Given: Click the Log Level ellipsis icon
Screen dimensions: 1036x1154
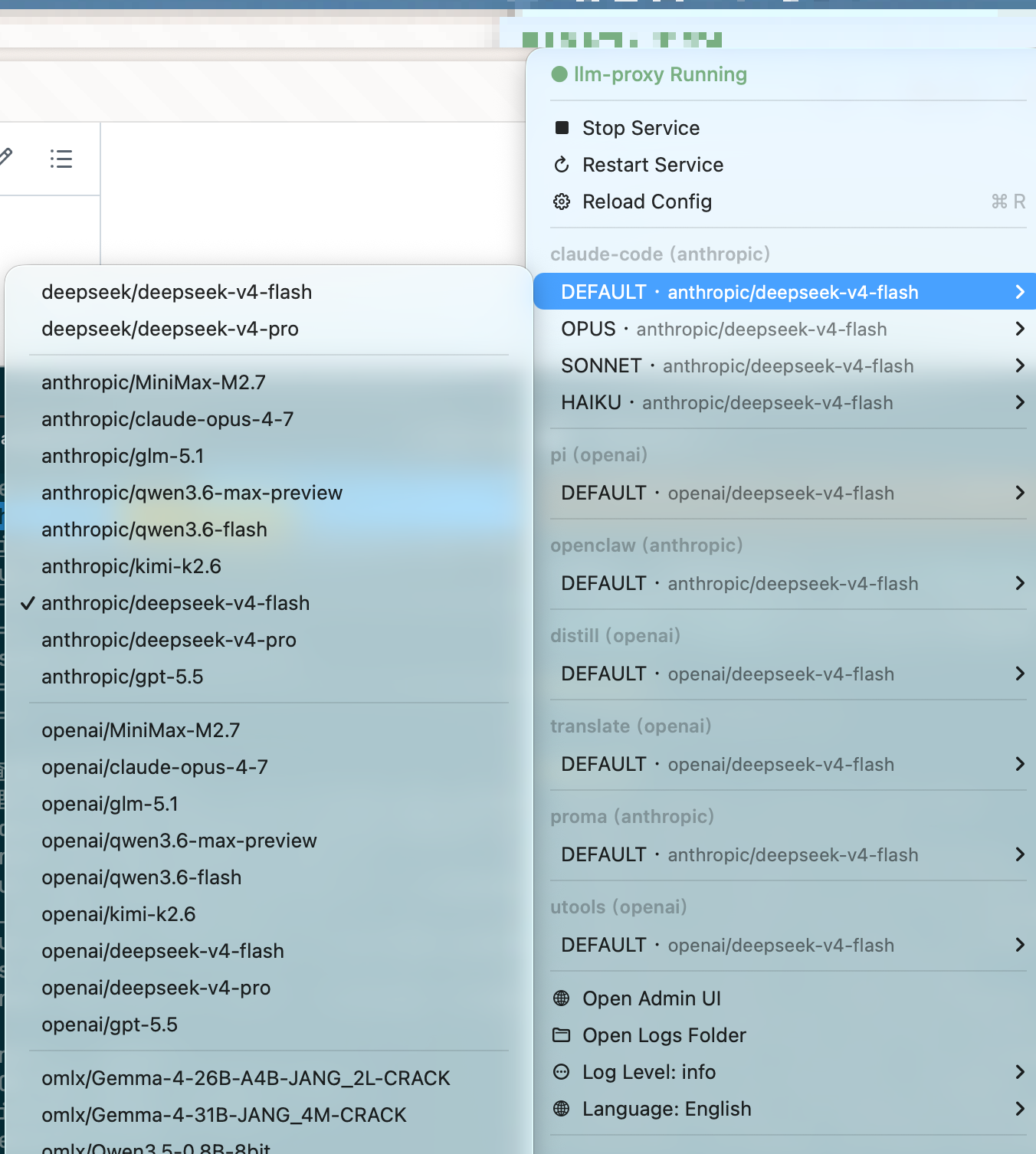Looking at the screenshot, I should 562,1072.
